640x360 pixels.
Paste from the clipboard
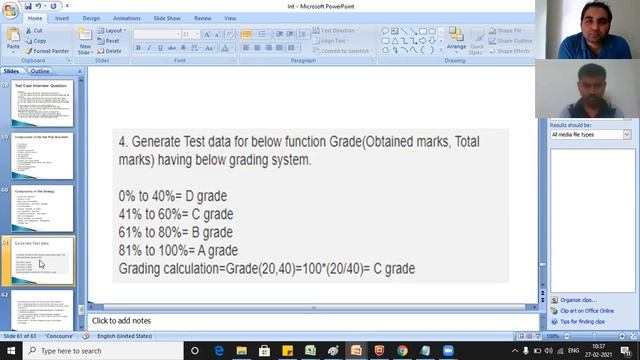pos(13,41)
